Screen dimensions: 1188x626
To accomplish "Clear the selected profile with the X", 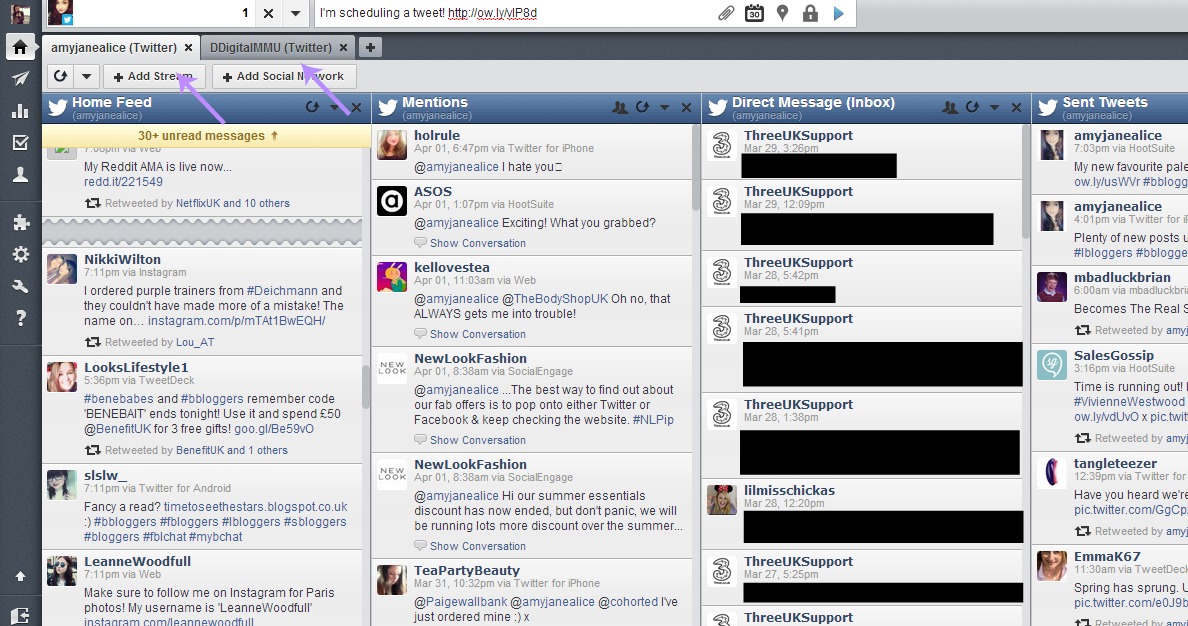I will [268, 13].
